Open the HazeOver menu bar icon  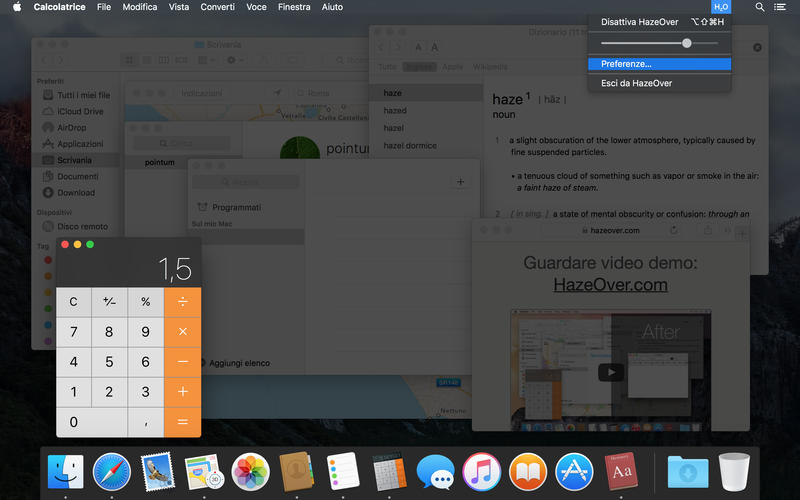[x=720, y=7]
